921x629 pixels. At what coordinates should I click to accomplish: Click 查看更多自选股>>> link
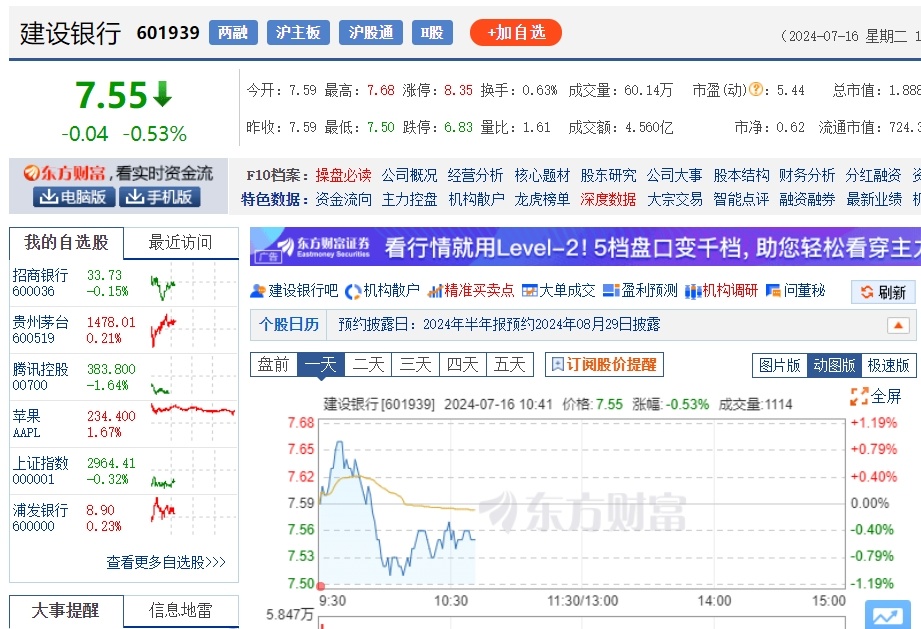[x=166, y=562]
